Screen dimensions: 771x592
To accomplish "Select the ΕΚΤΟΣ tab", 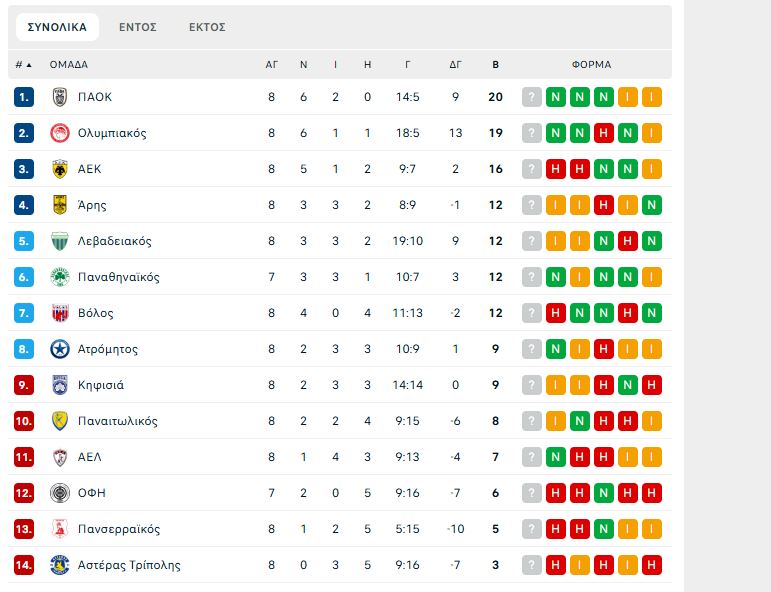I will click(207, 27).
